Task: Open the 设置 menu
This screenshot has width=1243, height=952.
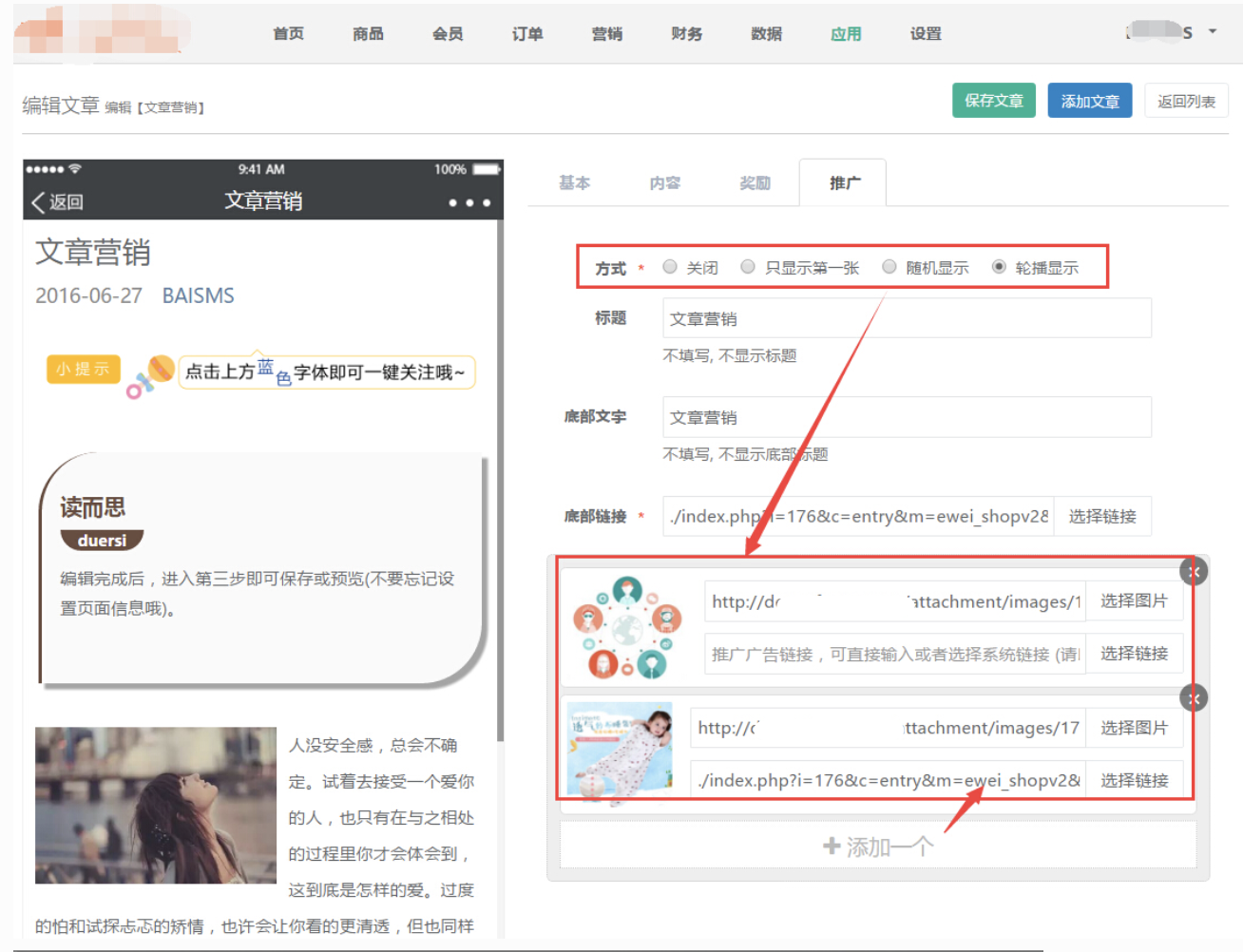Action: tap(926, 33)
